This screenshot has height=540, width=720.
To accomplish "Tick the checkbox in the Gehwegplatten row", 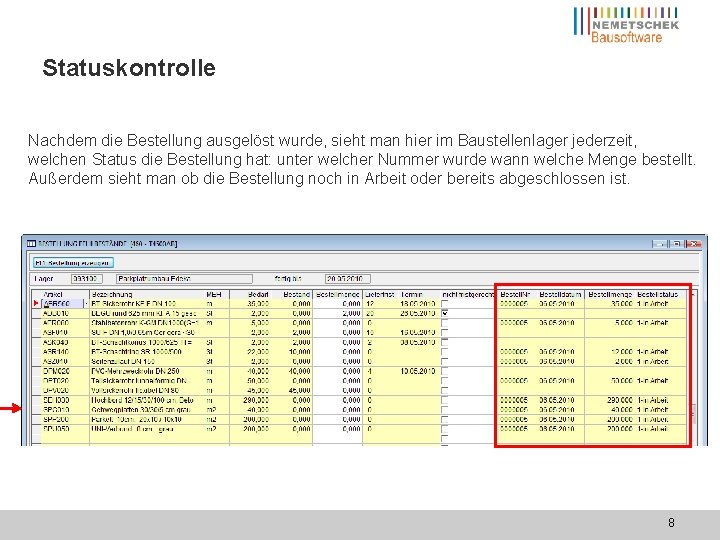I will (444, 410).
